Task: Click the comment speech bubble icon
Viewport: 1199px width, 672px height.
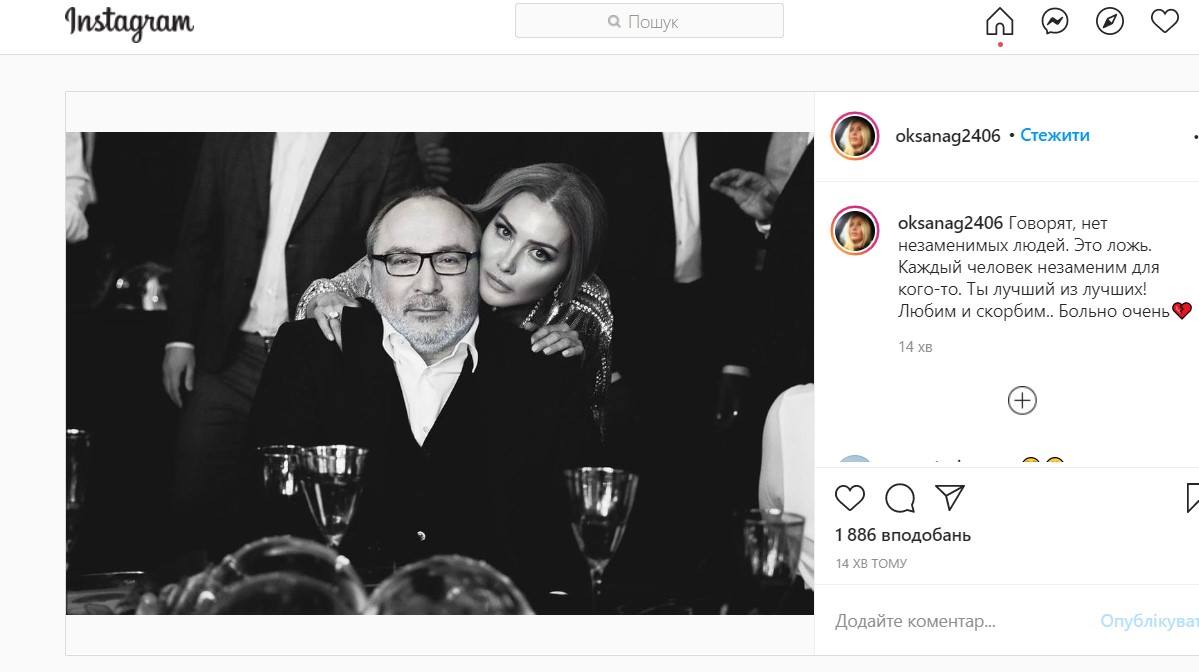Action: (900, 497)
